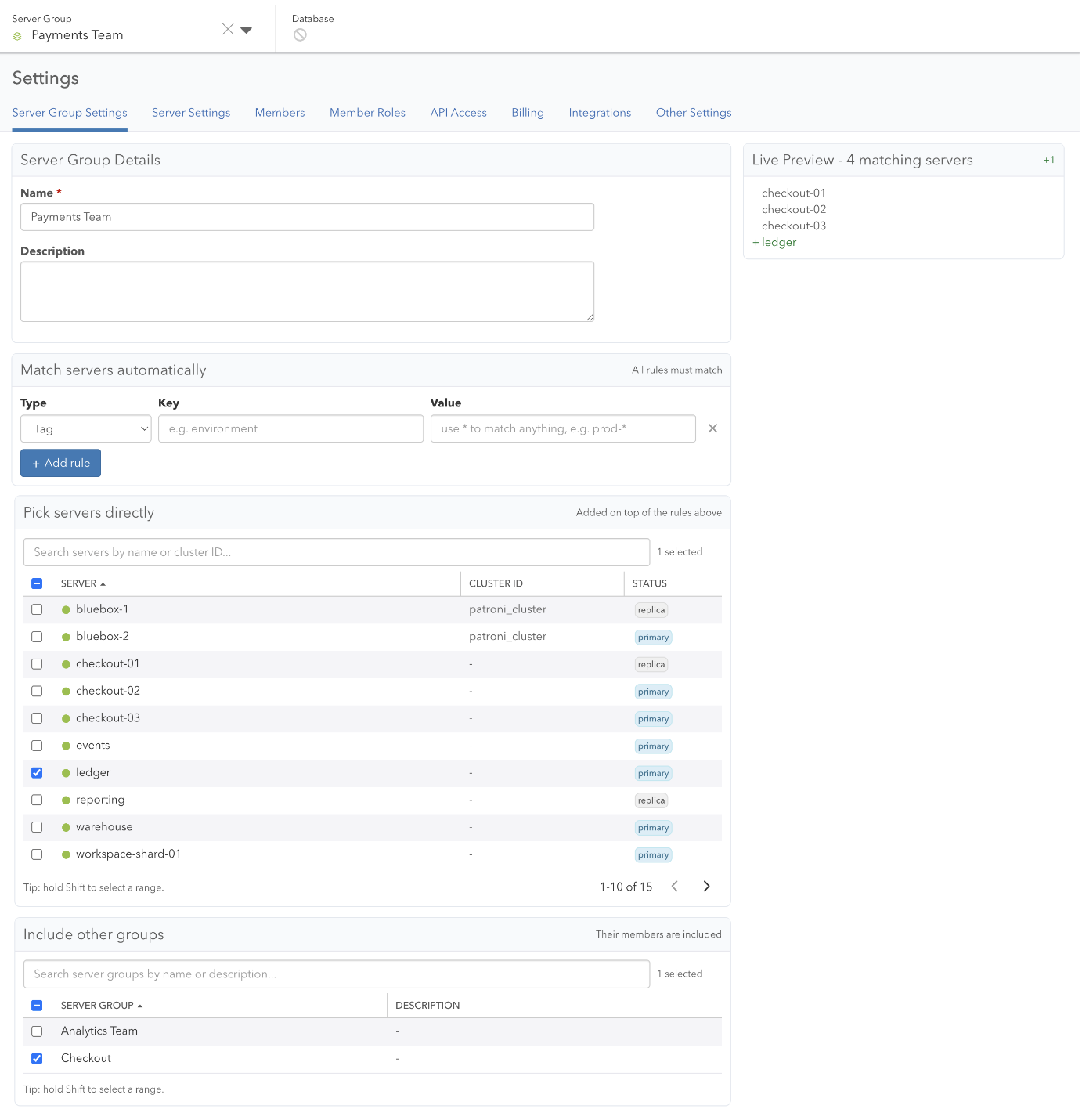Uncheck the ledger server checkbox
The width and height of the screenshot is (1082, 1120).
point(37,773)
